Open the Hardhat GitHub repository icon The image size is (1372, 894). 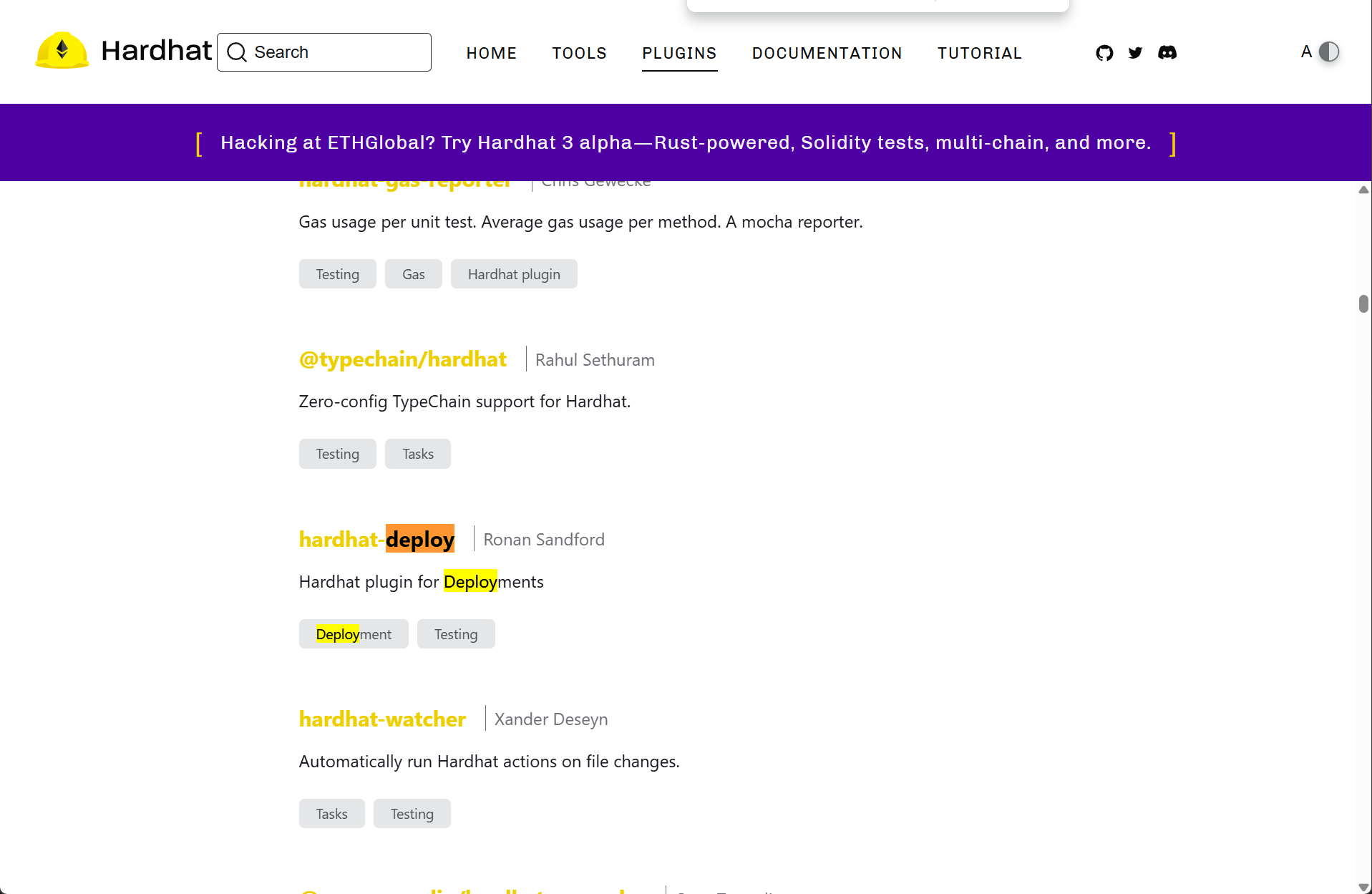click(x=1104, y=52)
